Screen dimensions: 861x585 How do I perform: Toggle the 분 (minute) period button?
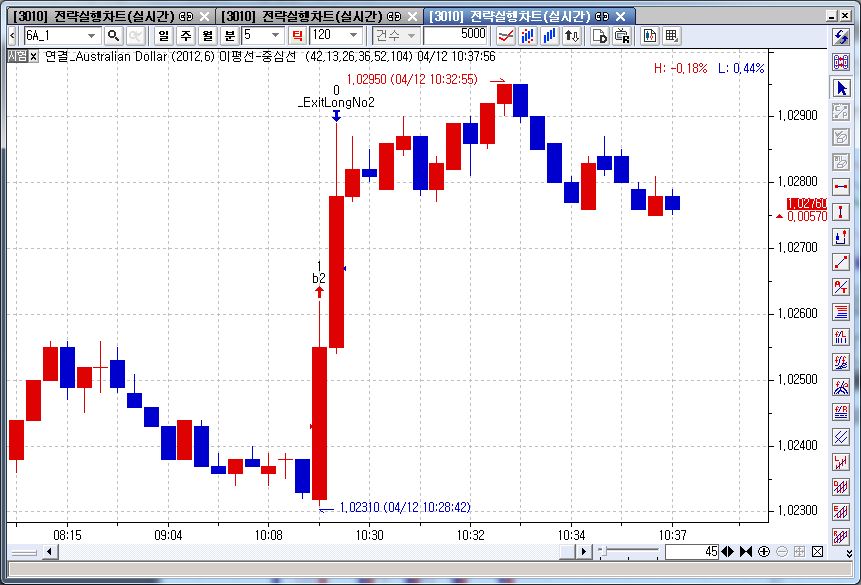coord(231,35)
